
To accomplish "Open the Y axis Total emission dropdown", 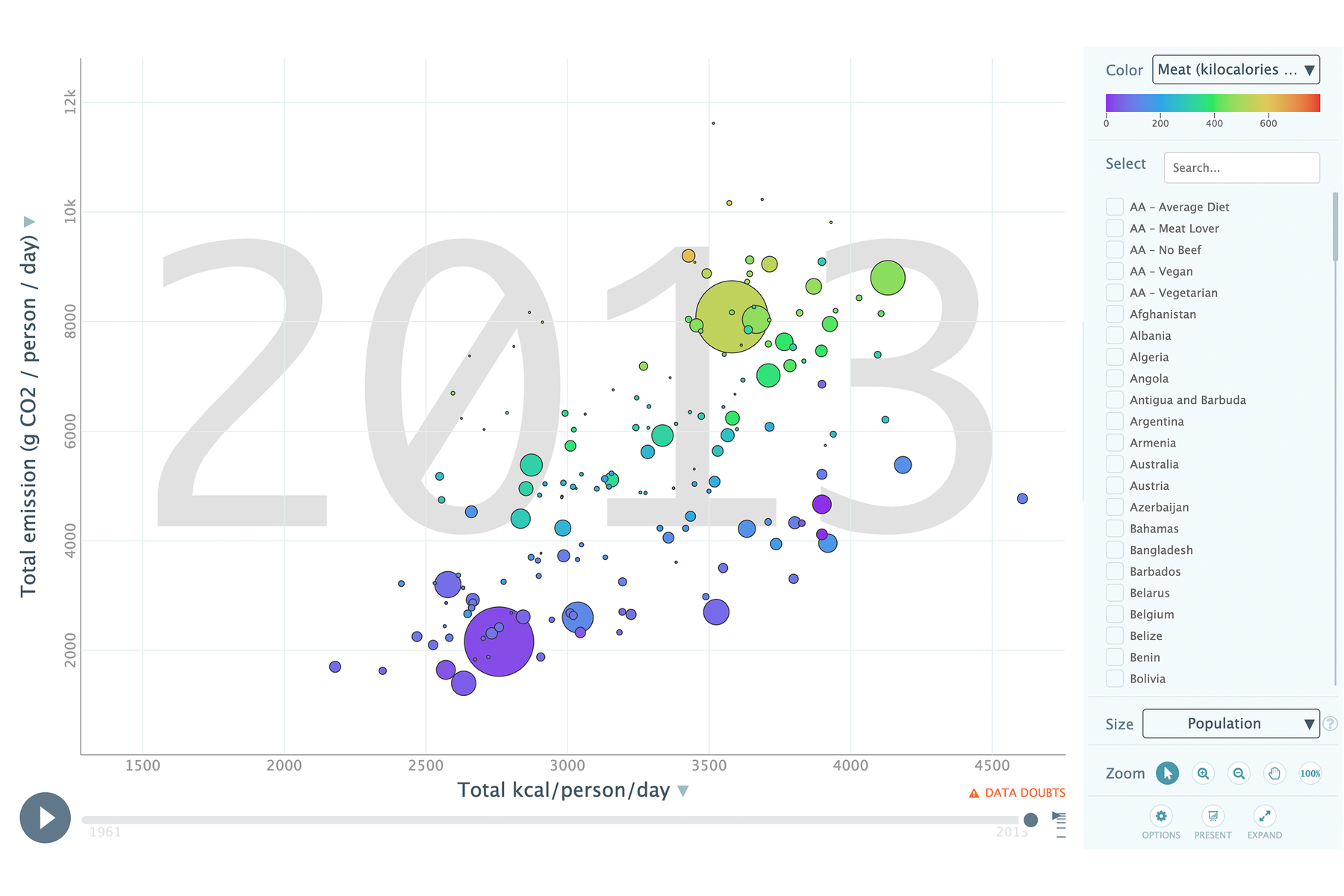I will 29,222.
